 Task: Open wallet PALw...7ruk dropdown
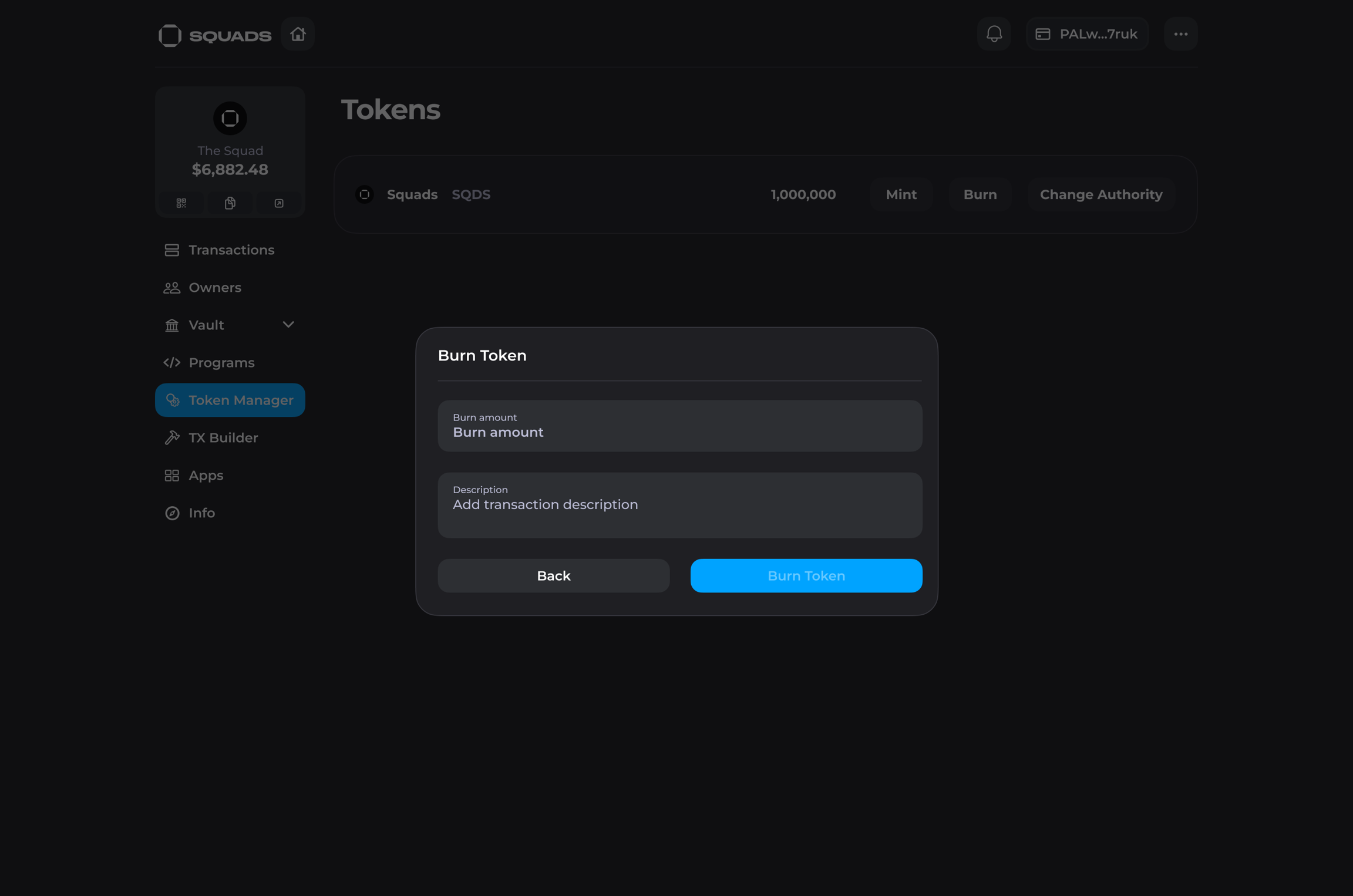[1087, 34]
